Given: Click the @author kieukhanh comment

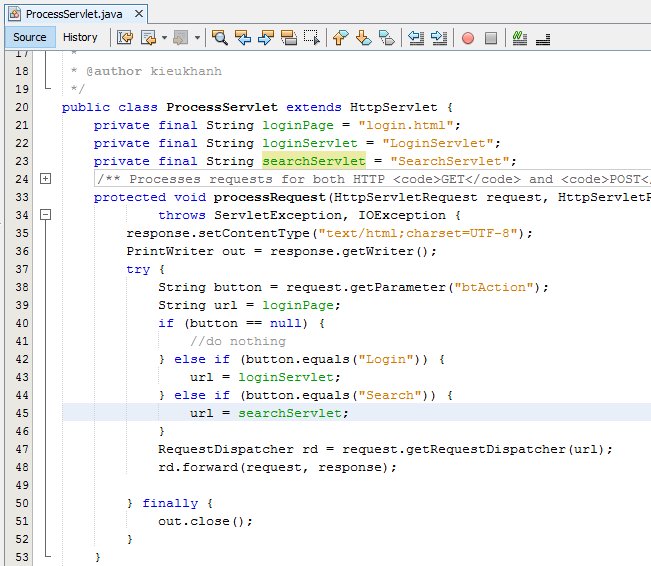Looking at the screenshot, I should click(154, 71).
